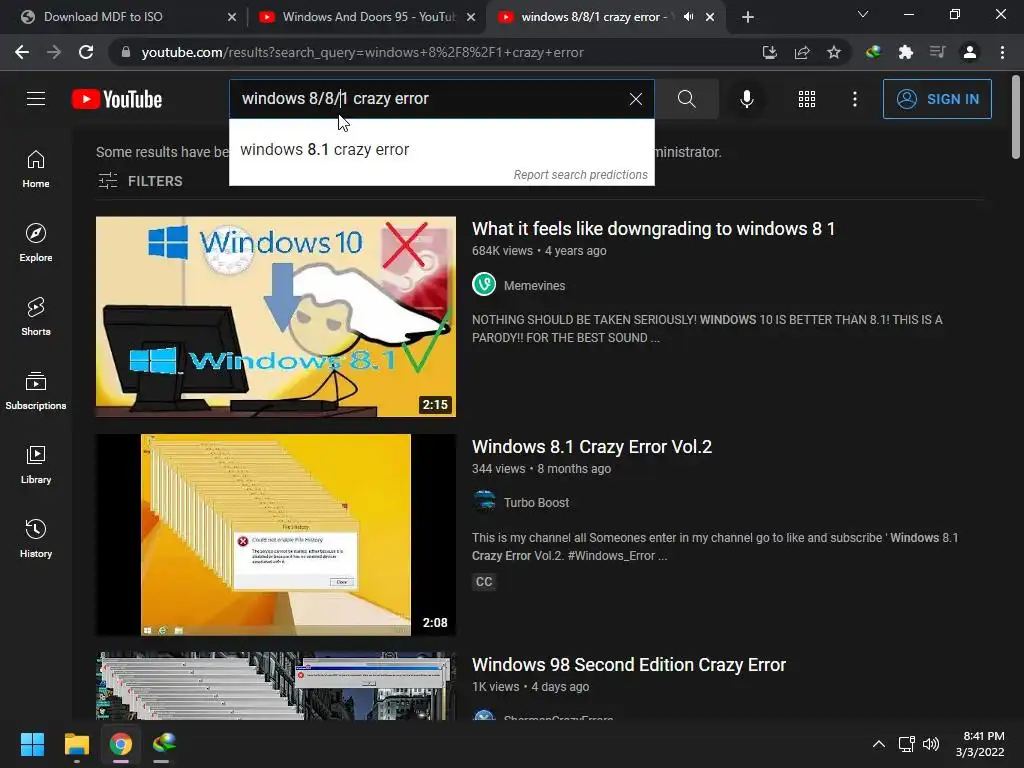
Task: Choose suggestion windows 8.1 crazy error
Action: pyautogui.click(x=441, y=150)
